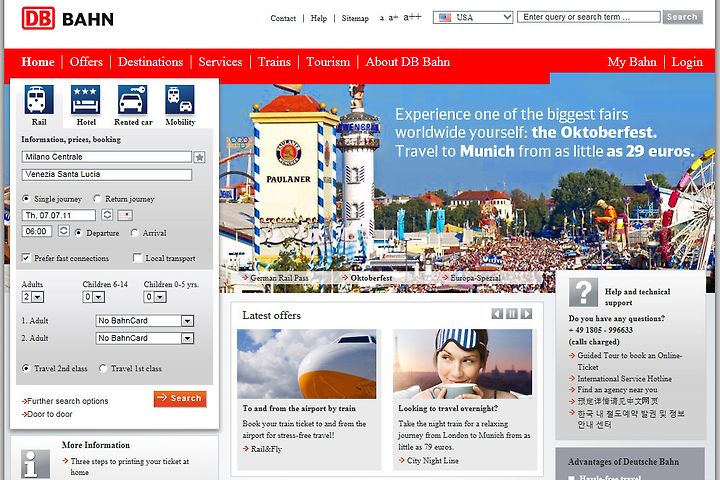Screen dimensions: 720x480
Task: Select the Rail booking tab icon
Action: (x=39, y=99)
